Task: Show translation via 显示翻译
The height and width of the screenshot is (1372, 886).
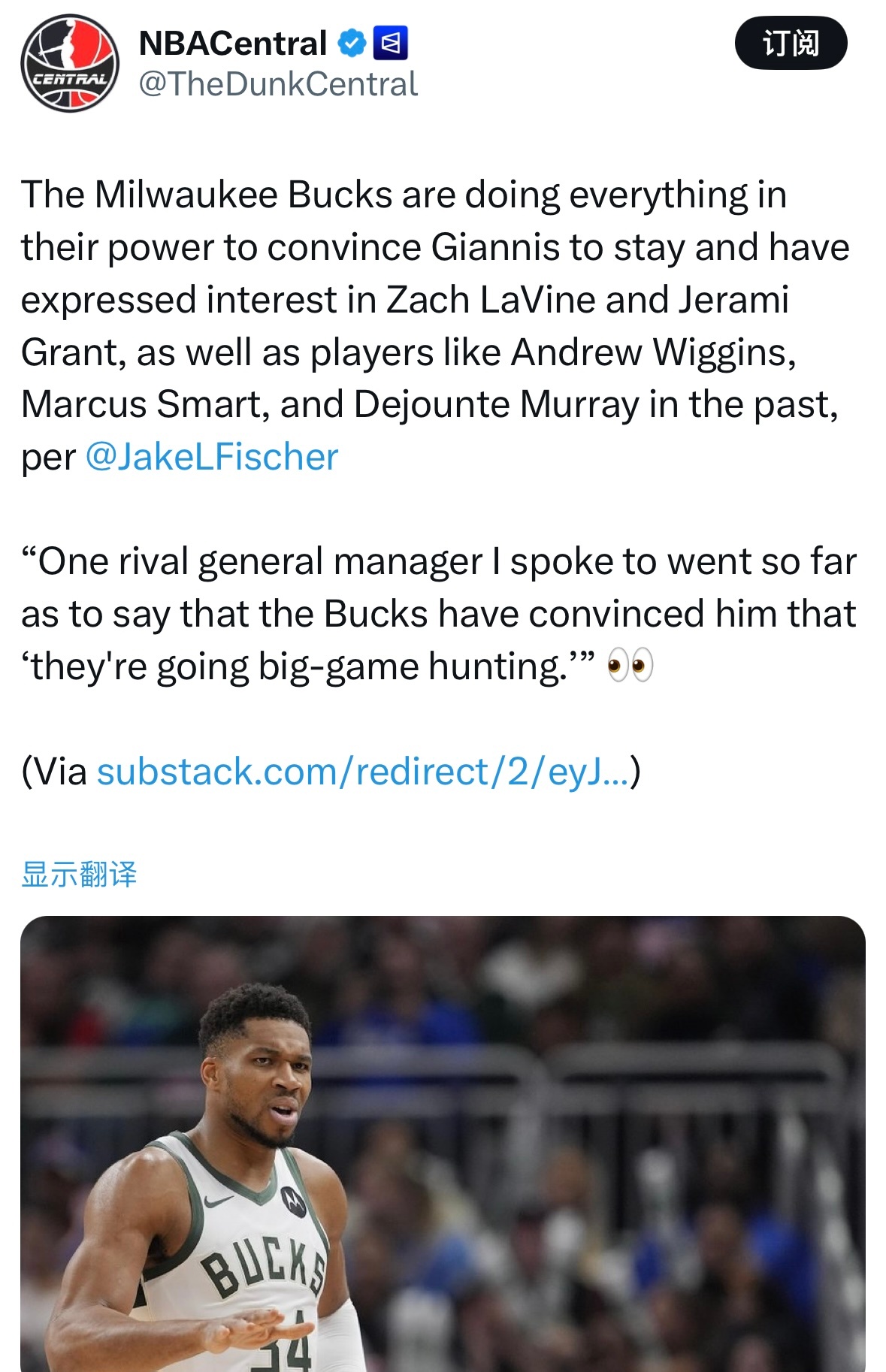Action: [79, 875]
